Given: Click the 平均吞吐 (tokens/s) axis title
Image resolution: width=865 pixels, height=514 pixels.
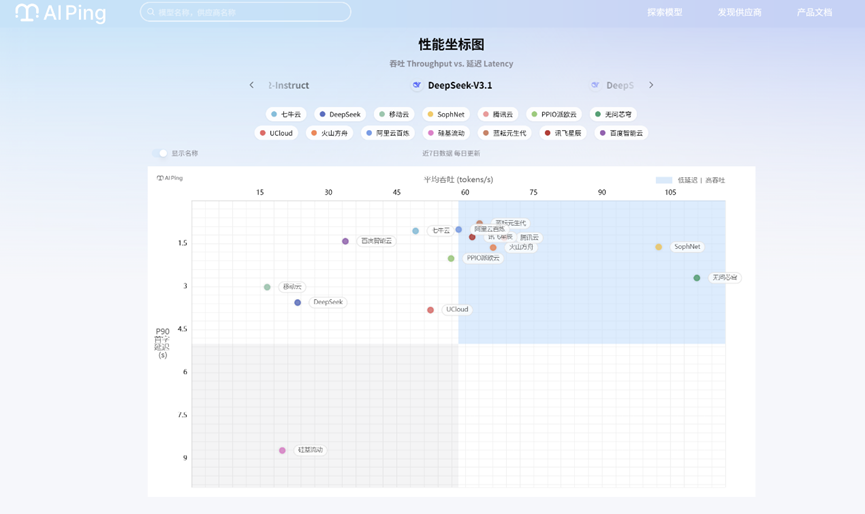Looking at the screenshot, I should coord(458,179).
